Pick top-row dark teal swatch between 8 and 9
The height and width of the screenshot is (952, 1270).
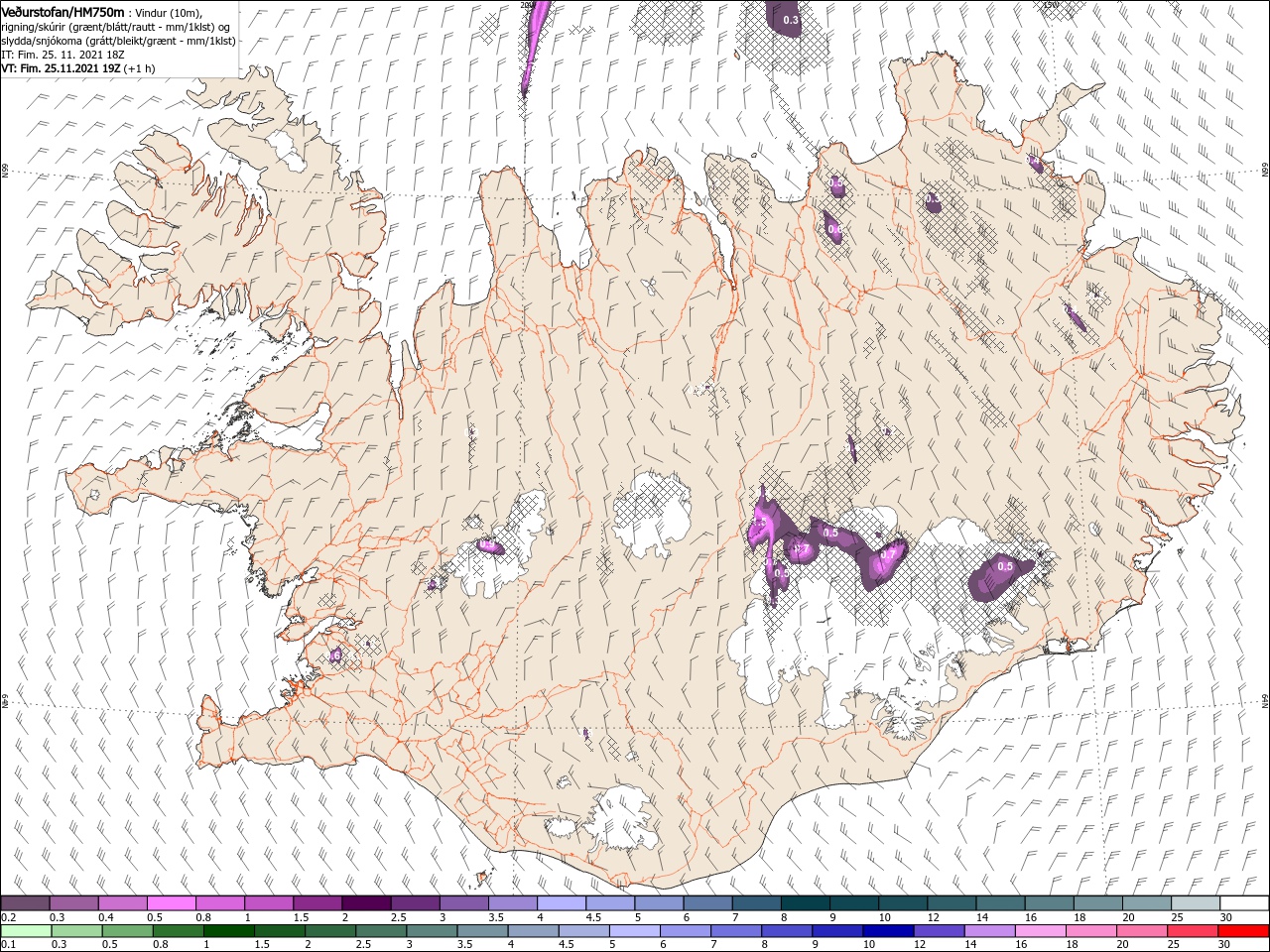[805, 903]
